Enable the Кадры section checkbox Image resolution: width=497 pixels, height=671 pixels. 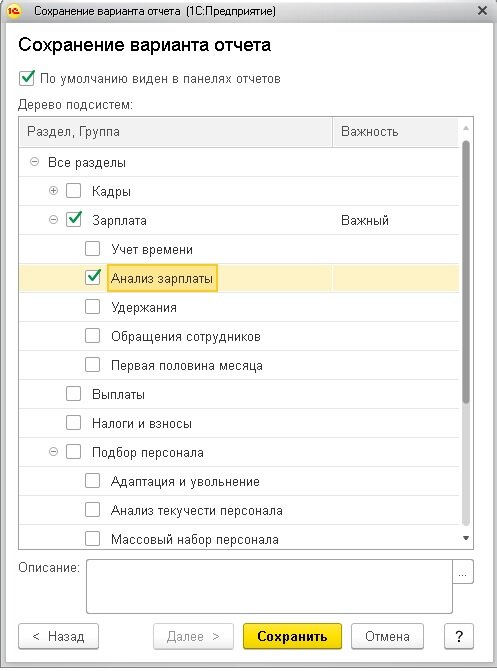tap(74, 191)
